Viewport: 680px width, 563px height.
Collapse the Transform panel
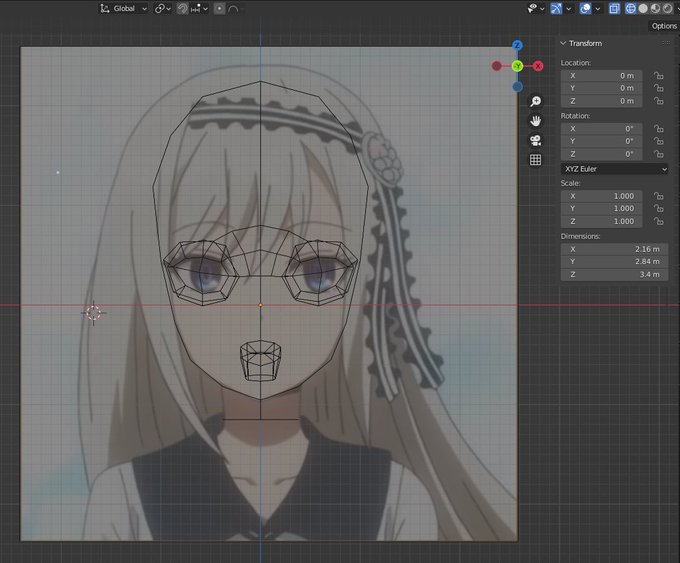click(563, 43)
